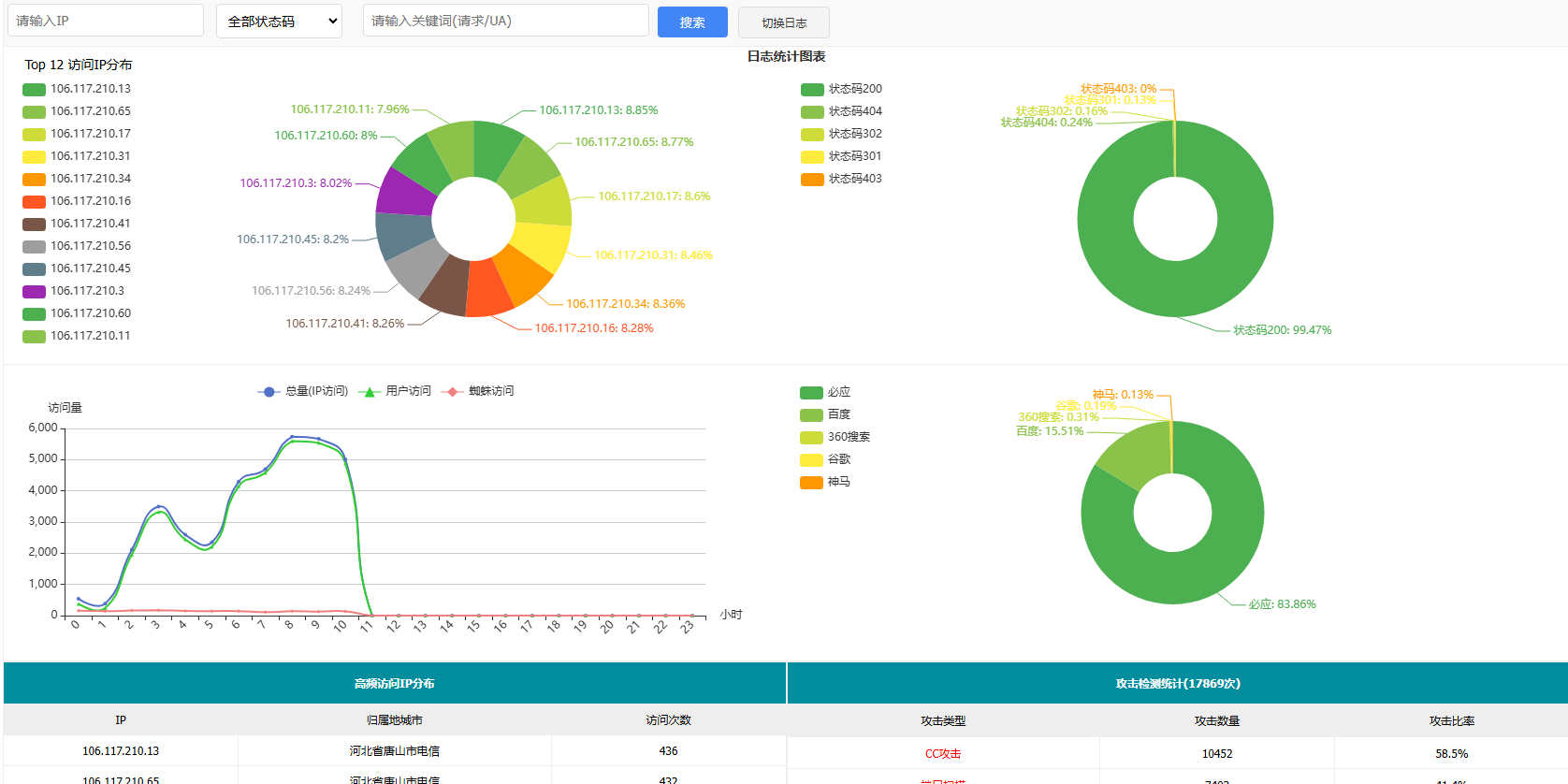Toggle 状态码302 legend item
The width and height of the screenshot is (1568, 784).
pos(841,134)
